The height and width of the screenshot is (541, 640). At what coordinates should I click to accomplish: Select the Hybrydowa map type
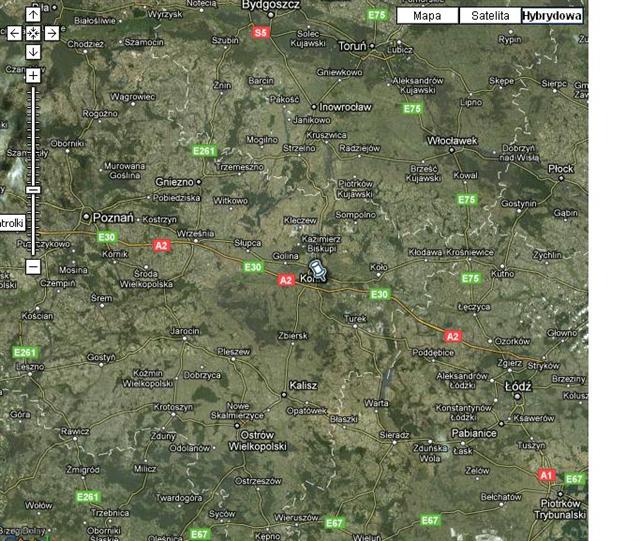click(x=551, y=16)
